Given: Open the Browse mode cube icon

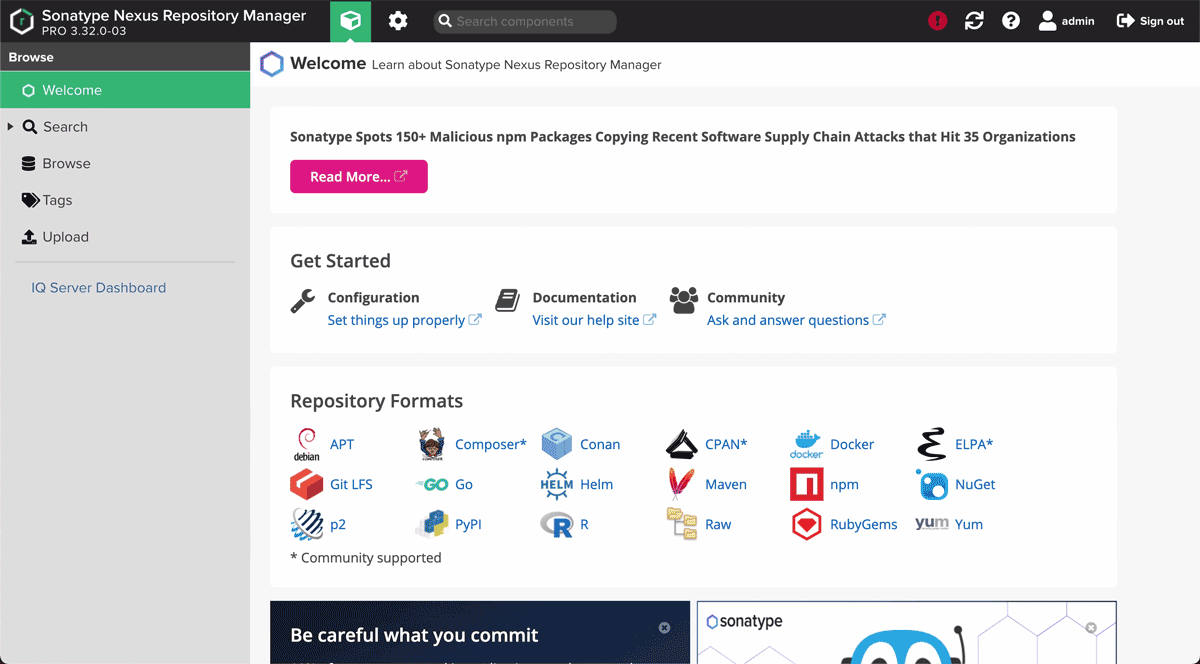Looking at the screenshot, I should pos(350,21).
